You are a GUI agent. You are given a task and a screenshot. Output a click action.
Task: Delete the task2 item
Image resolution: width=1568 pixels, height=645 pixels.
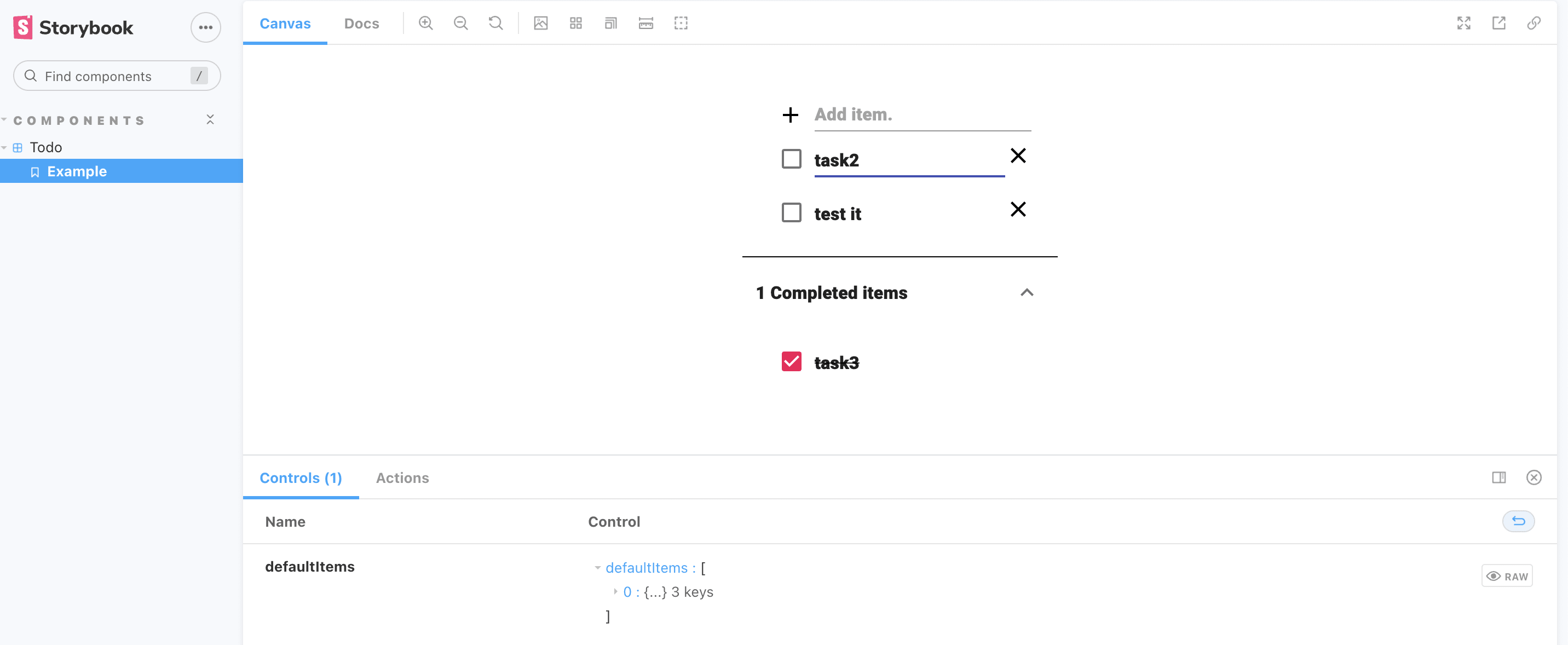pyautogui.click(x=1018, y=156)
